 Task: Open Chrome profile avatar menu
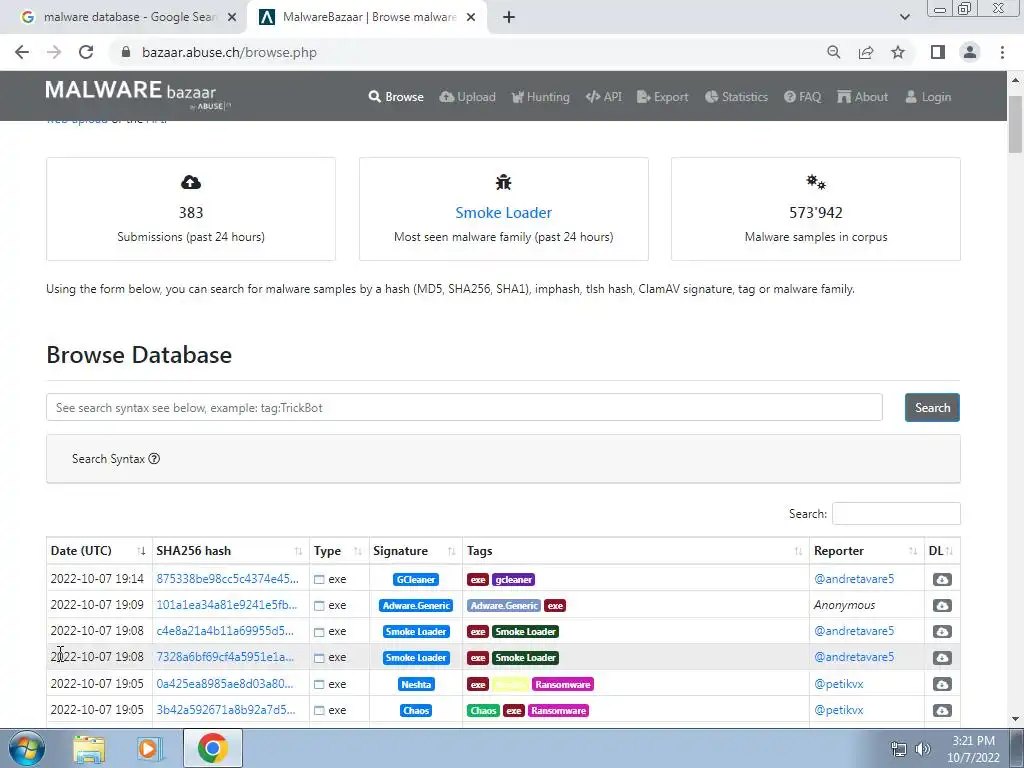tap(970, 52)
